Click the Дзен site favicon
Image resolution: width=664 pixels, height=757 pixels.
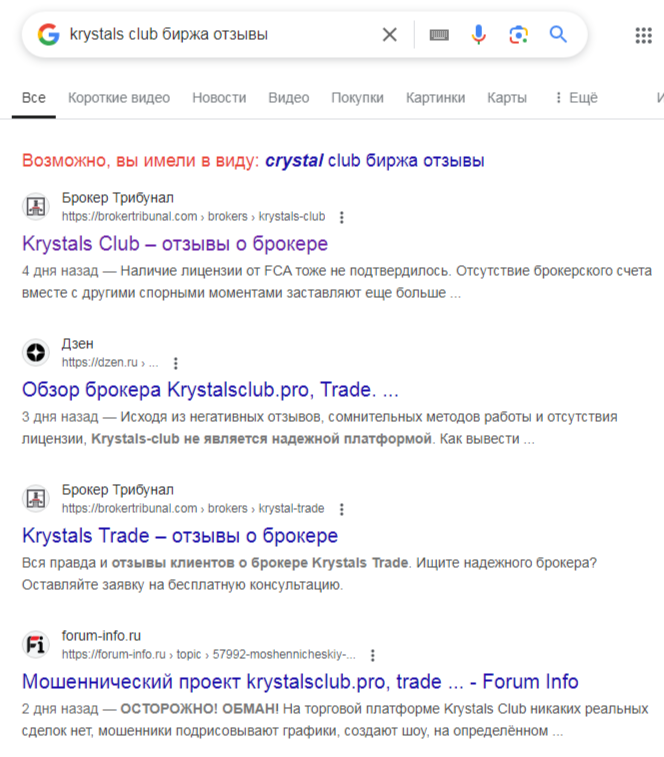click(36, 353)
